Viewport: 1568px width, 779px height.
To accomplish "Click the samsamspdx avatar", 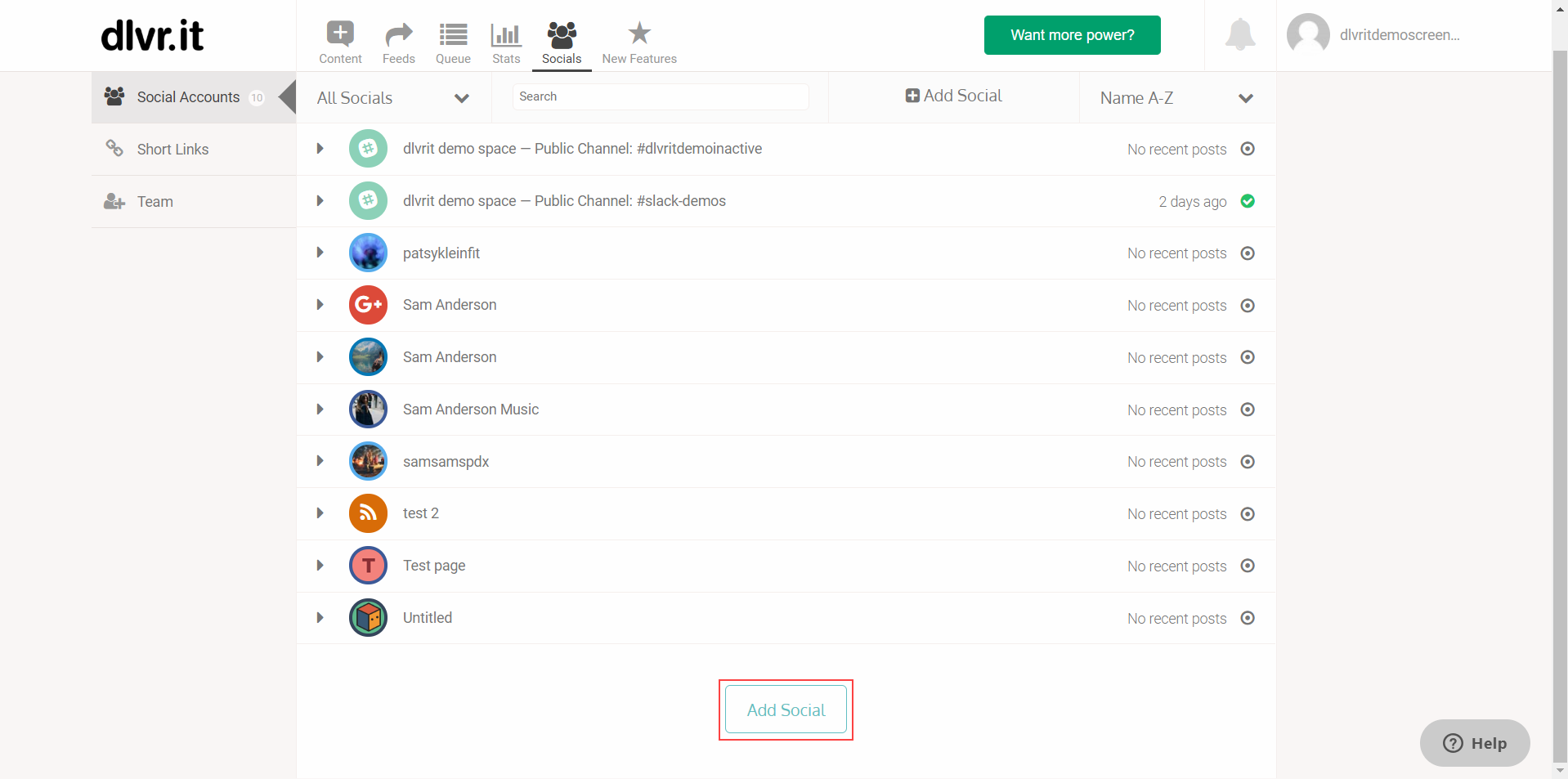I will [368, 461].
